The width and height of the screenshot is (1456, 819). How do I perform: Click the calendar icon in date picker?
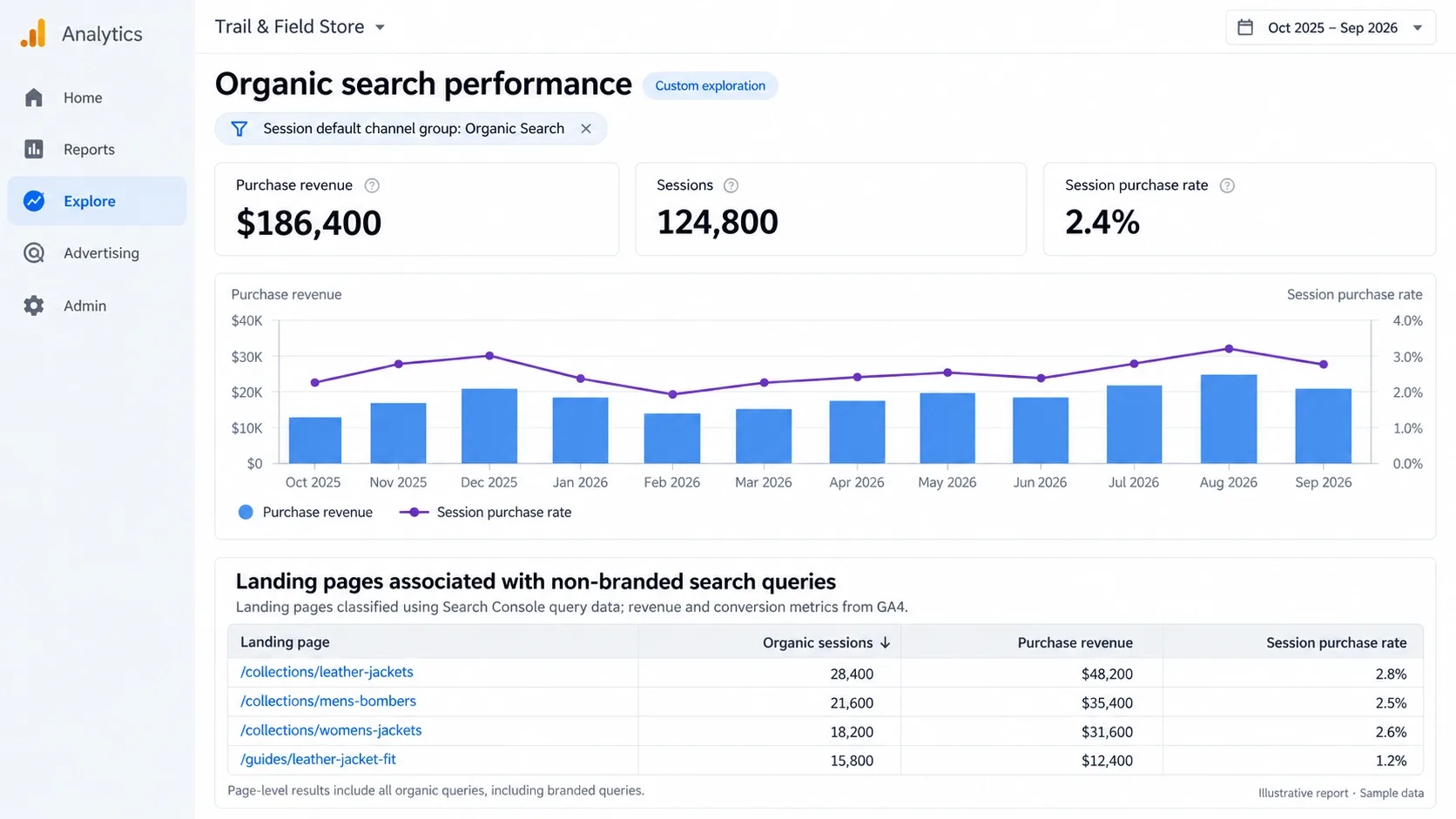[1245, 27]
